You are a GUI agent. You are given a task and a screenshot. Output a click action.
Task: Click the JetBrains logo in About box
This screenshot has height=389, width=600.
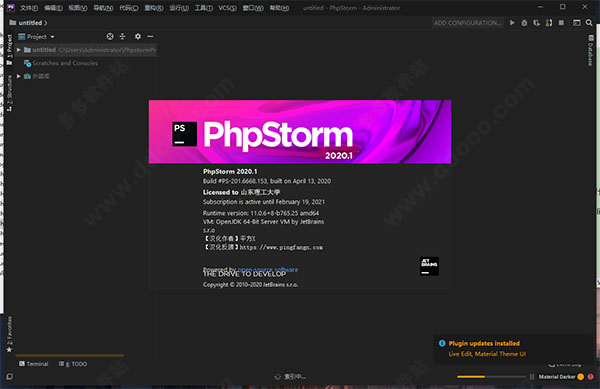[429, 266]
